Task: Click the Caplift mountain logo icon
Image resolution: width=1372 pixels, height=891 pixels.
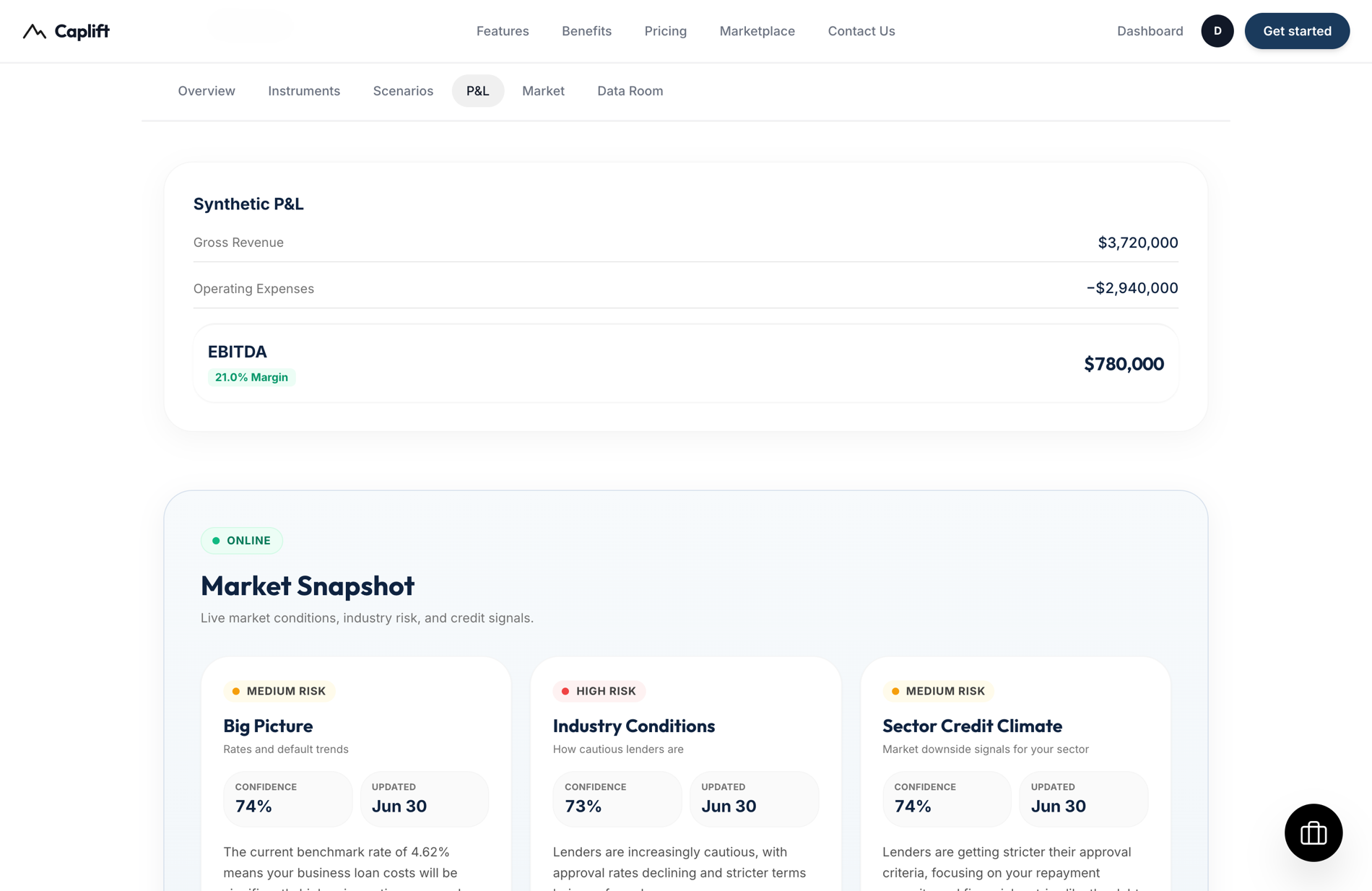Action: pyautogui.click(x=35, y=31)
